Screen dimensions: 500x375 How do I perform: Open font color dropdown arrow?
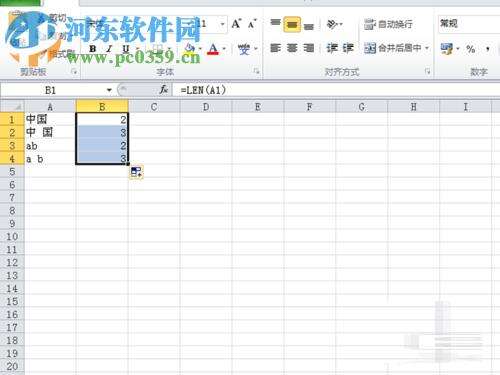tap(224, 49)
